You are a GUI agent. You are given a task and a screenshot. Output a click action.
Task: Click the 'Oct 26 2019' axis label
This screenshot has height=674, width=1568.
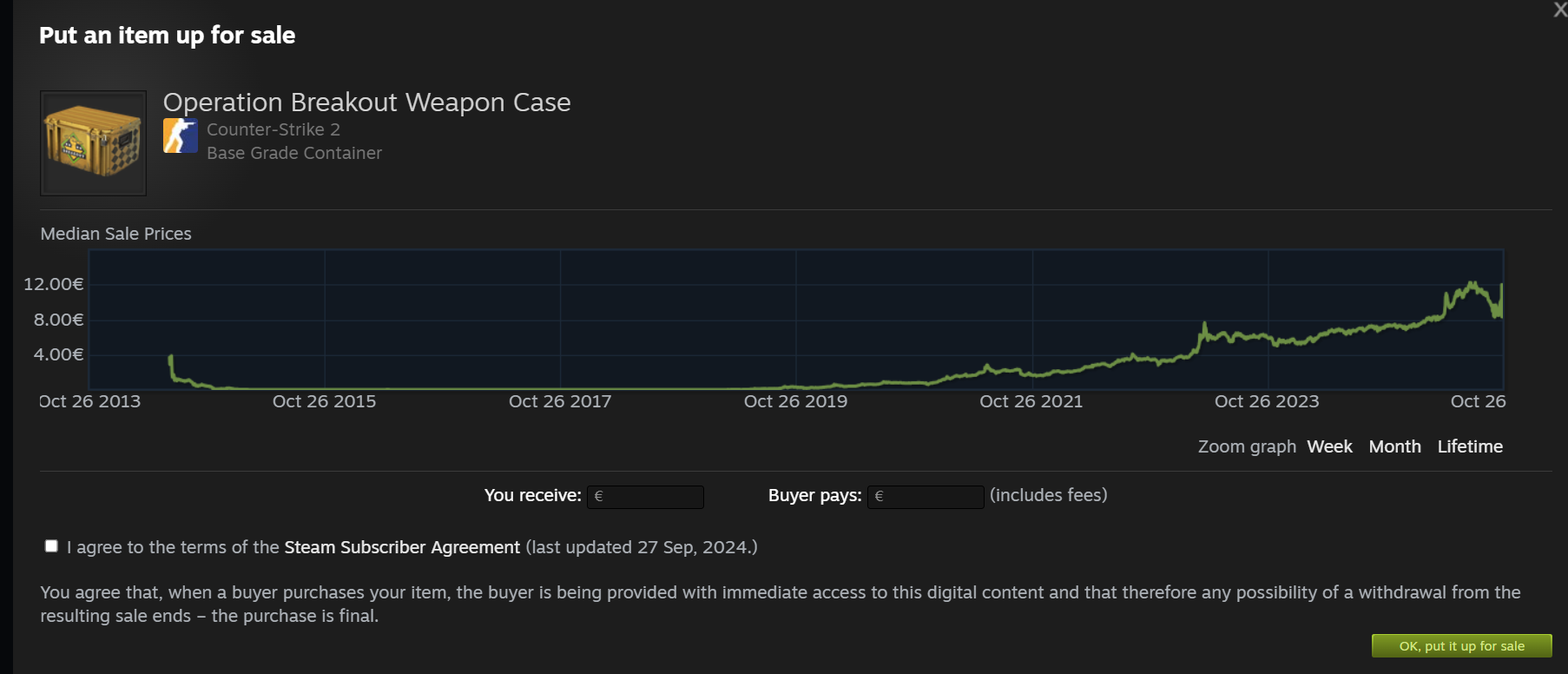[795, 401]
